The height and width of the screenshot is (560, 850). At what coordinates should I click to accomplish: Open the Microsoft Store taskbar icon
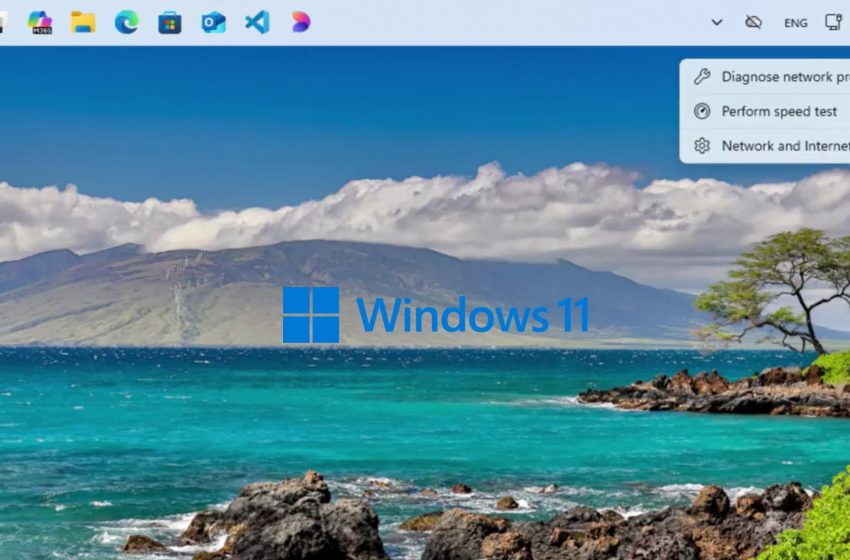pos(170,23)
